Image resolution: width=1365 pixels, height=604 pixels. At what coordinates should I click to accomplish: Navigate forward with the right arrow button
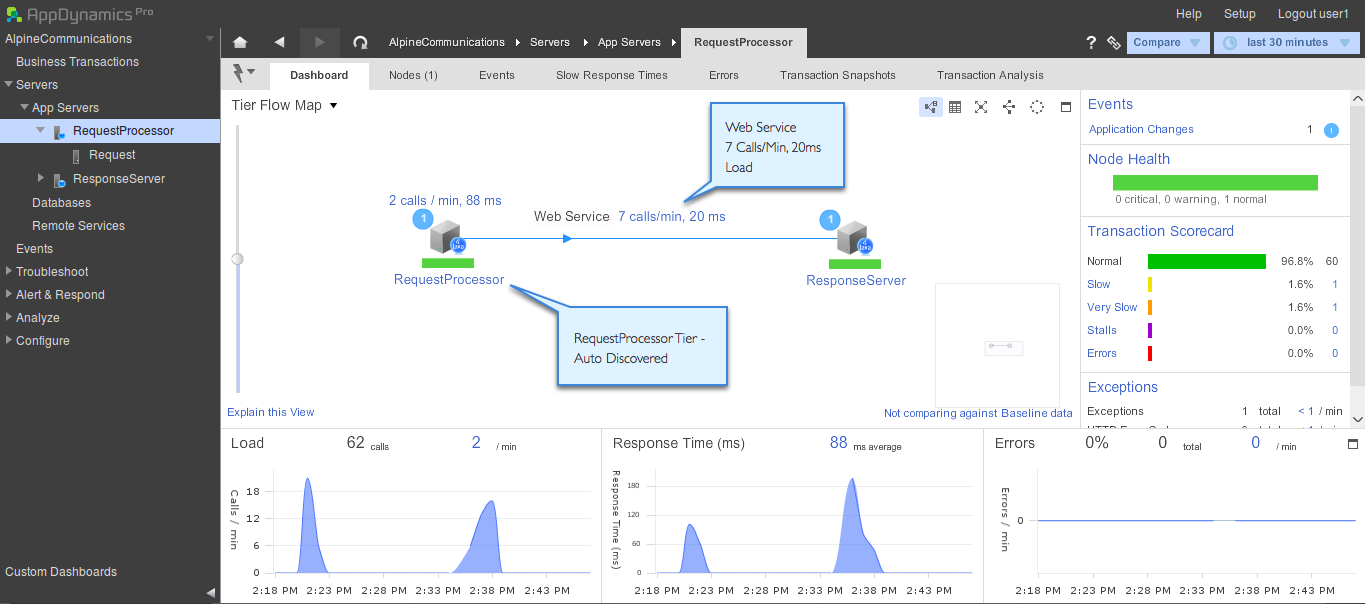point(319,43)
